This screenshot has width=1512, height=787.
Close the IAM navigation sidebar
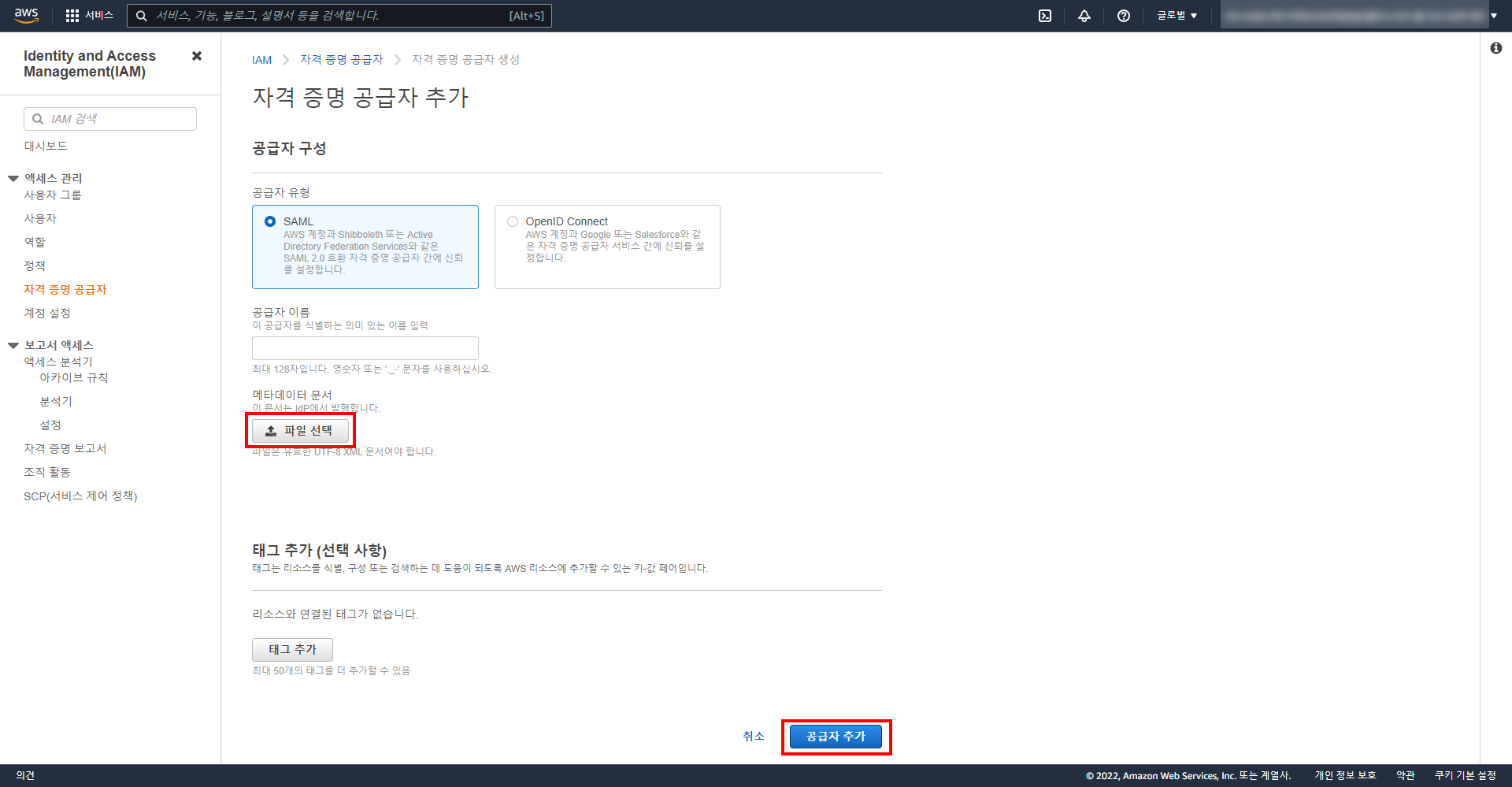point(197,56)
